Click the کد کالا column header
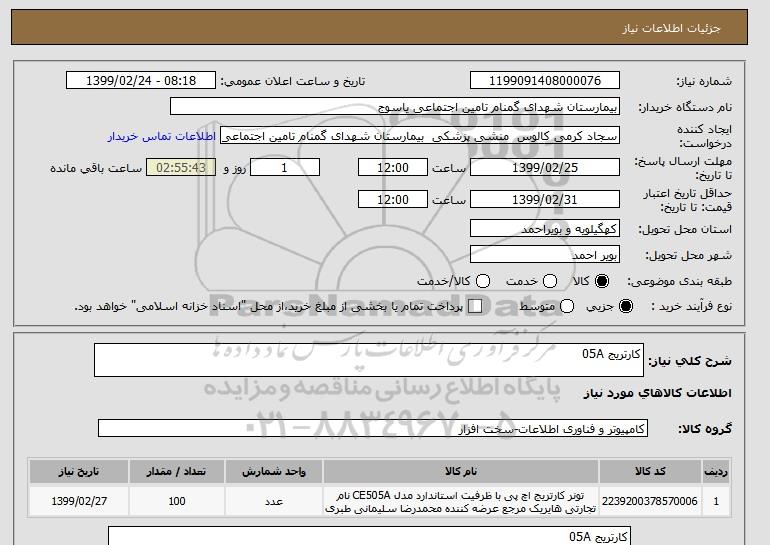Viewport: 770px width, 545px height. (x=650, y=471)
